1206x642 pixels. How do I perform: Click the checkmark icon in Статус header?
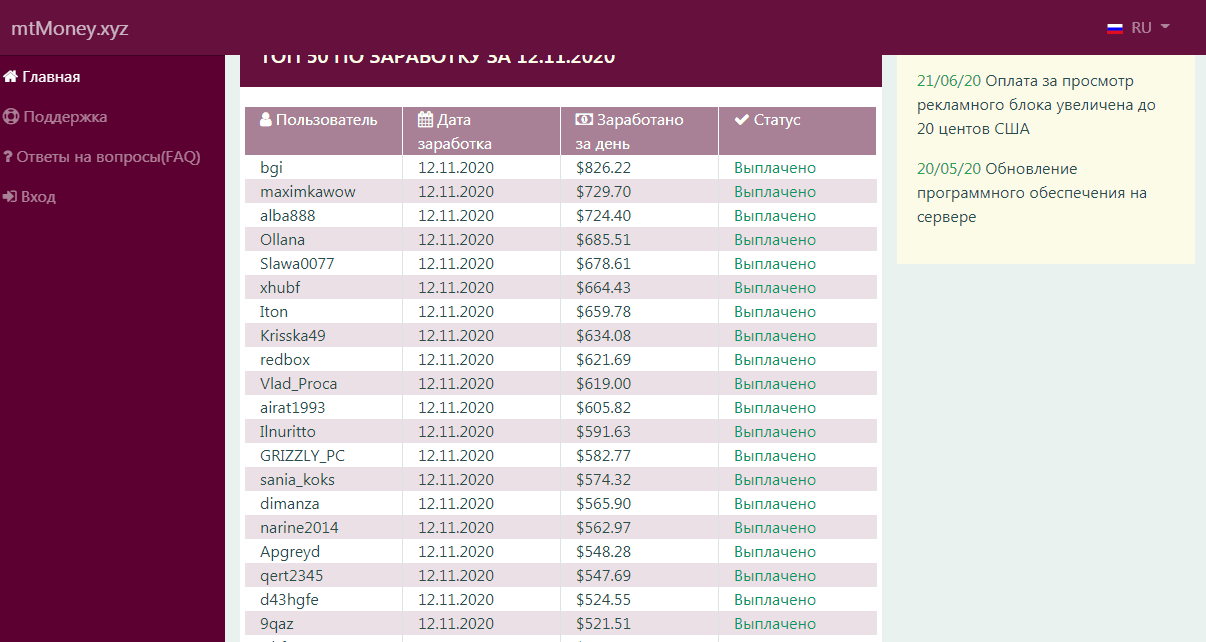pos(741,120)
